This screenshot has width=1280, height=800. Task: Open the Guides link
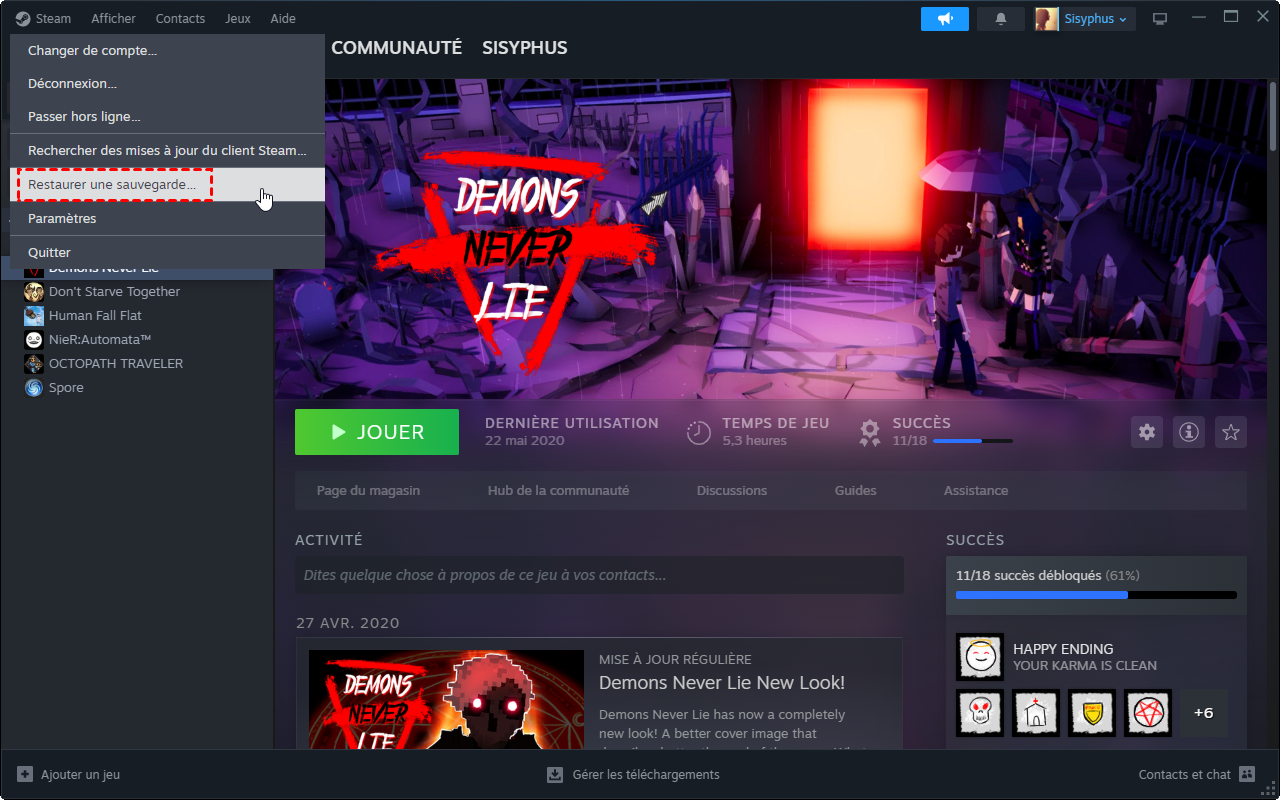[x=855, y=491]
